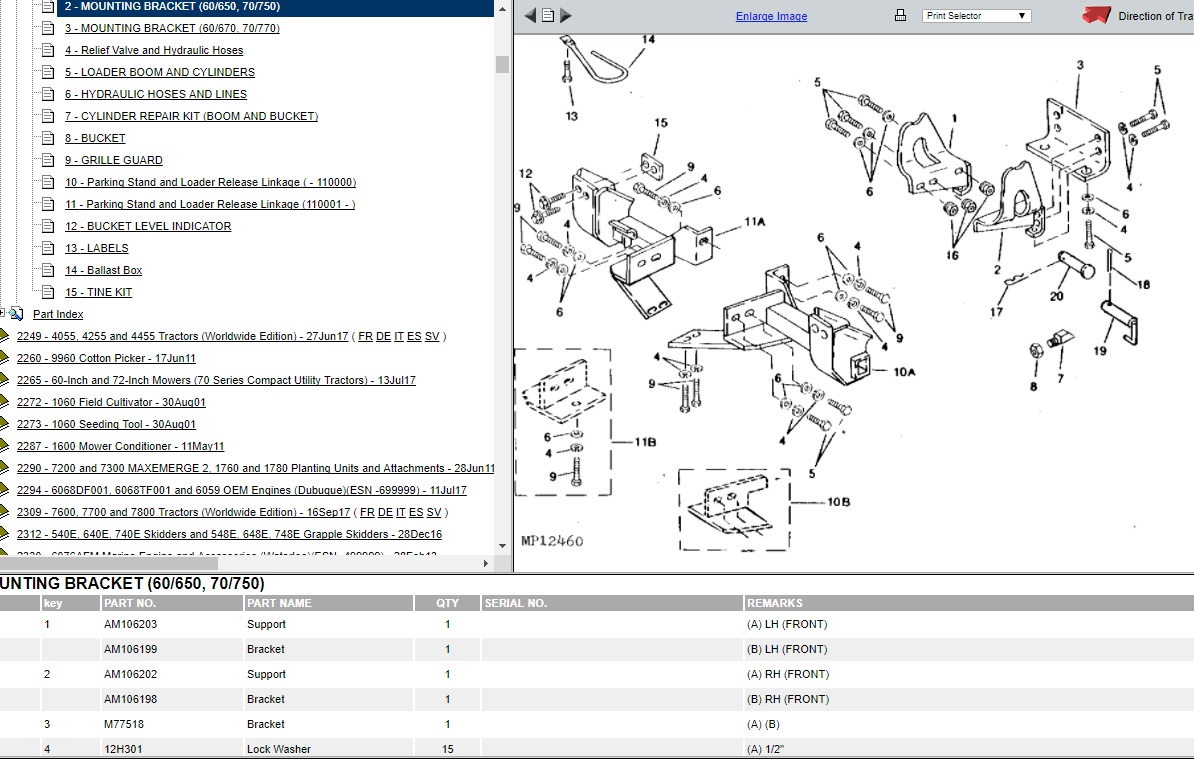
Task: Open the 1060 Field Cultivator catalog
Action: point(111,402)
